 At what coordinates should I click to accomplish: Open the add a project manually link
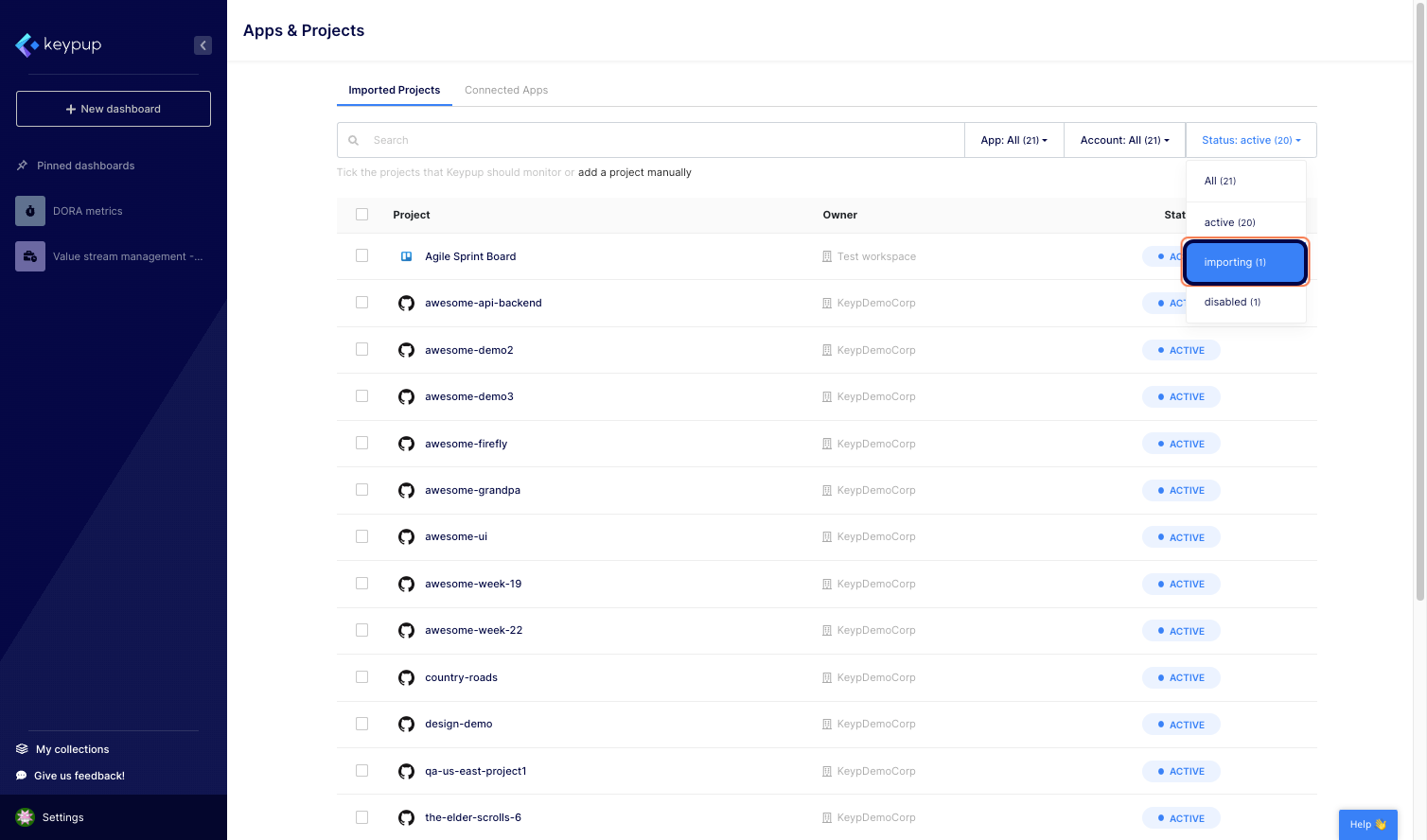634,172
